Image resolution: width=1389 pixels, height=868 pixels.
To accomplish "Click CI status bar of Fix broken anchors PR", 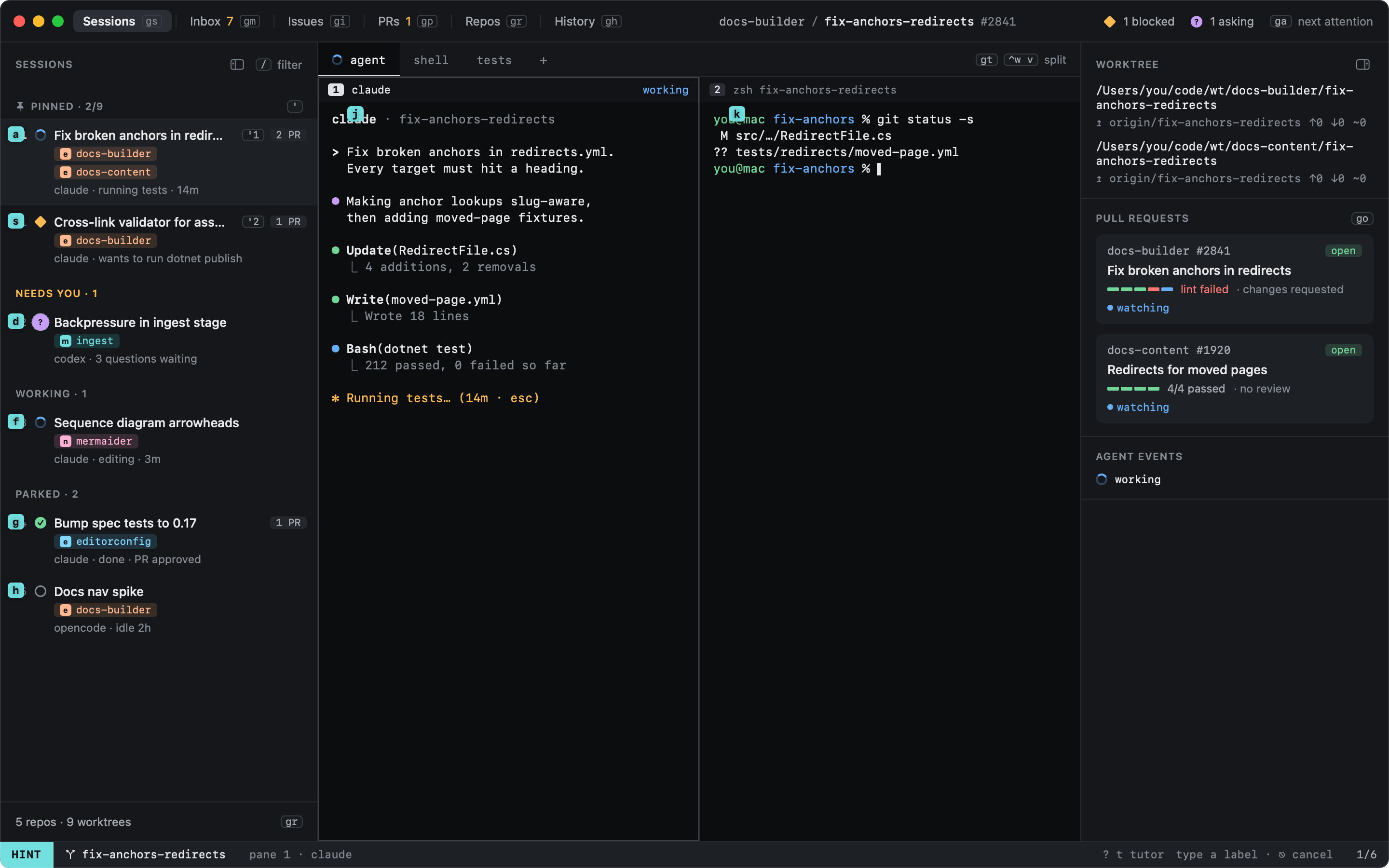I will pyautogui.click(x=1139, y=289).
